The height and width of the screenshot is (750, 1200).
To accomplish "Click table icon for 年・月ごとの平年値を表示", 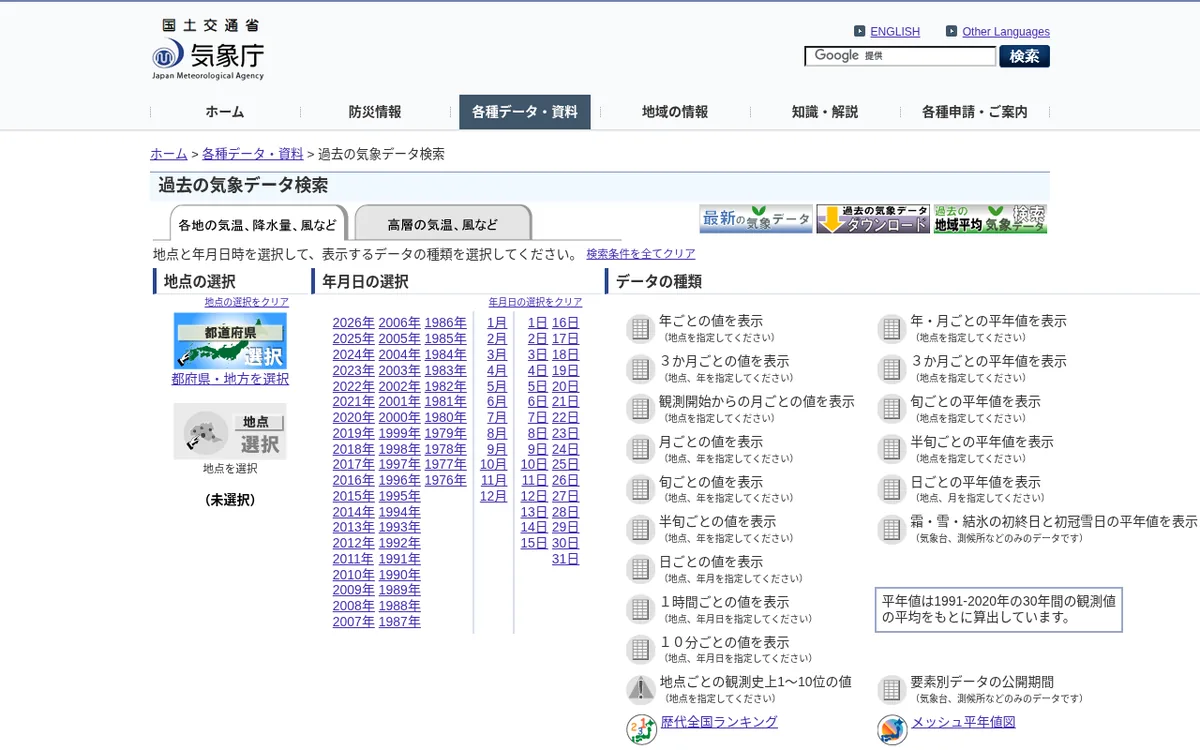I will (891, 328).
